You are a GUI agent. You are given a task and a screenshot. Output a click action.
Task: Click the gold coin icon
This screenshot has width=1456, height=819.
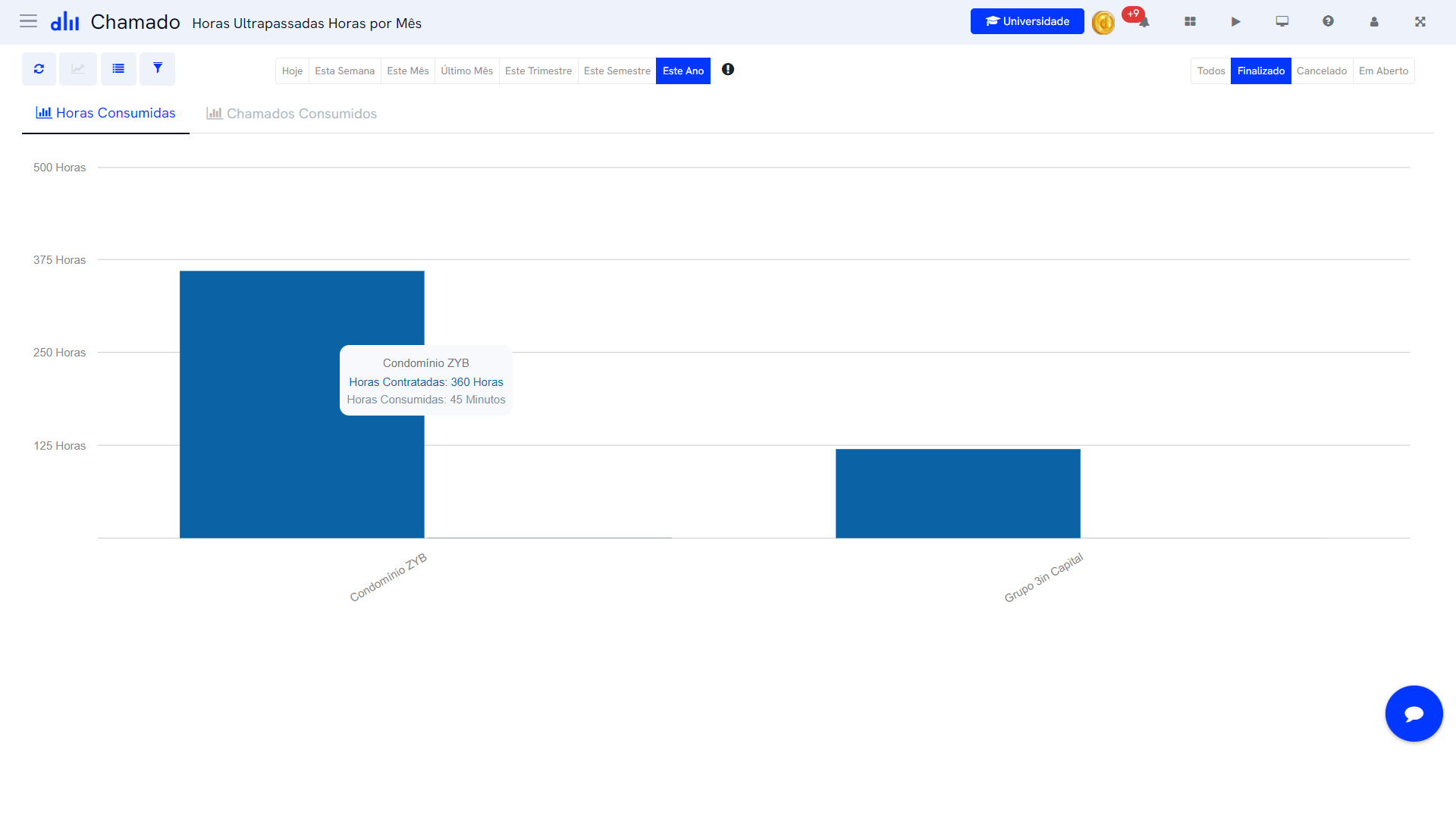(x=1103, y=23)
